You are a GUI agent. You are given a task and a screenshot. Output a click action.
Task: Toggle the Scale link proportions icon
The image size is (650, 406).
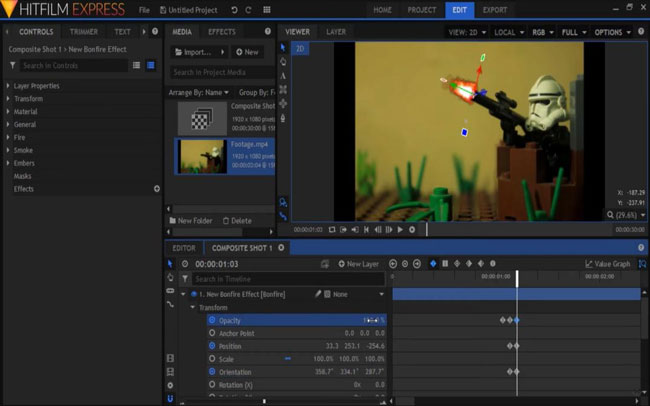click(288, 358)
